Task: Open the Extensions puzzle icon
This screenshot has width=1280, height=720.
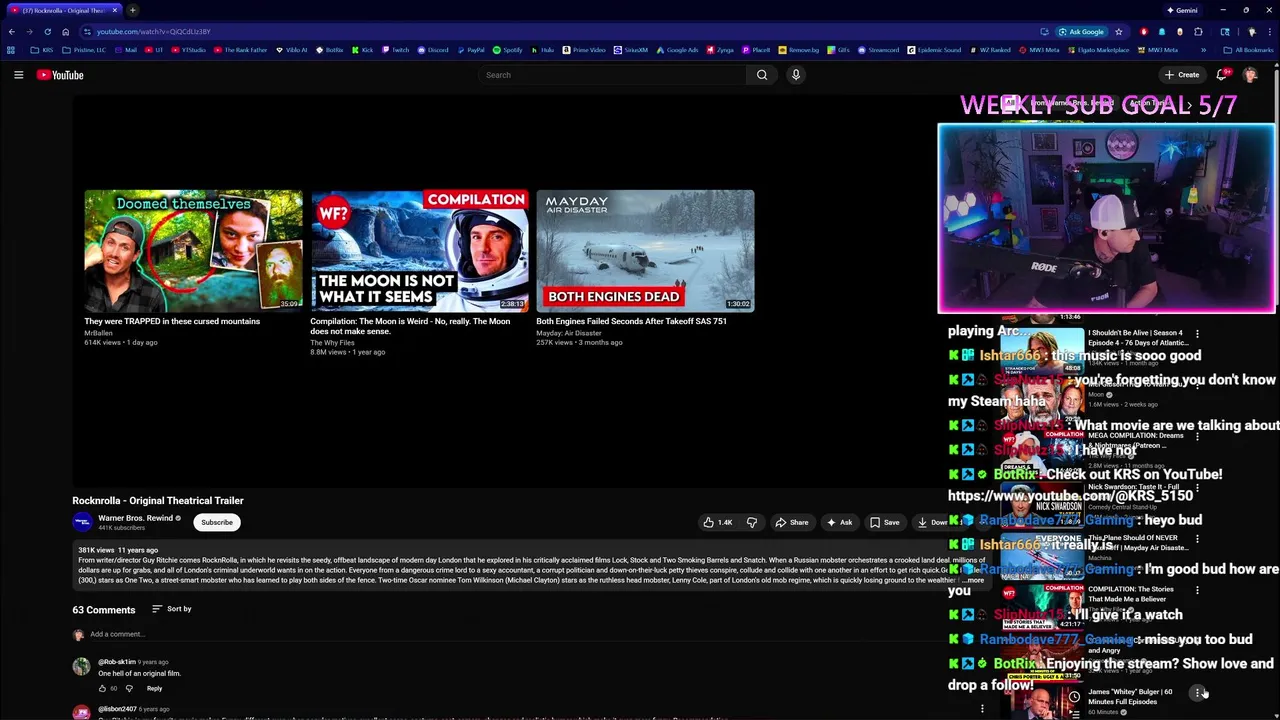Action: pos(1198,32)
